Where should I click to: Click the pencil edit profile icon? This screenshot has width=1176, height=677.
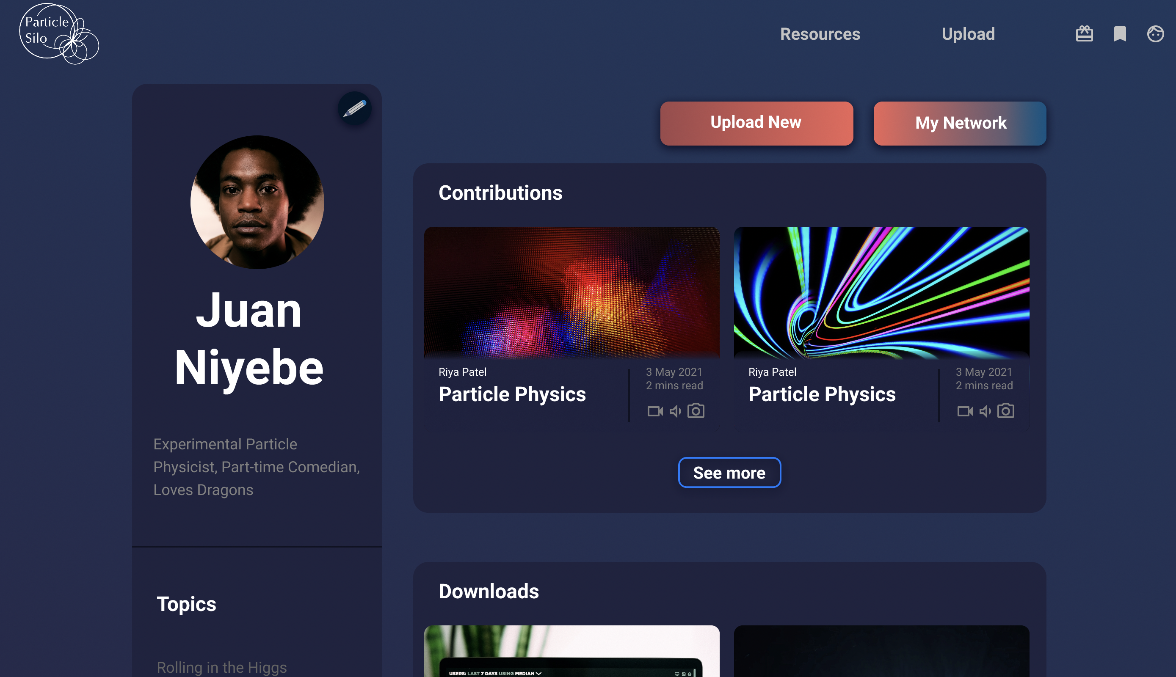pyautogui.click(x=354, y=109)
